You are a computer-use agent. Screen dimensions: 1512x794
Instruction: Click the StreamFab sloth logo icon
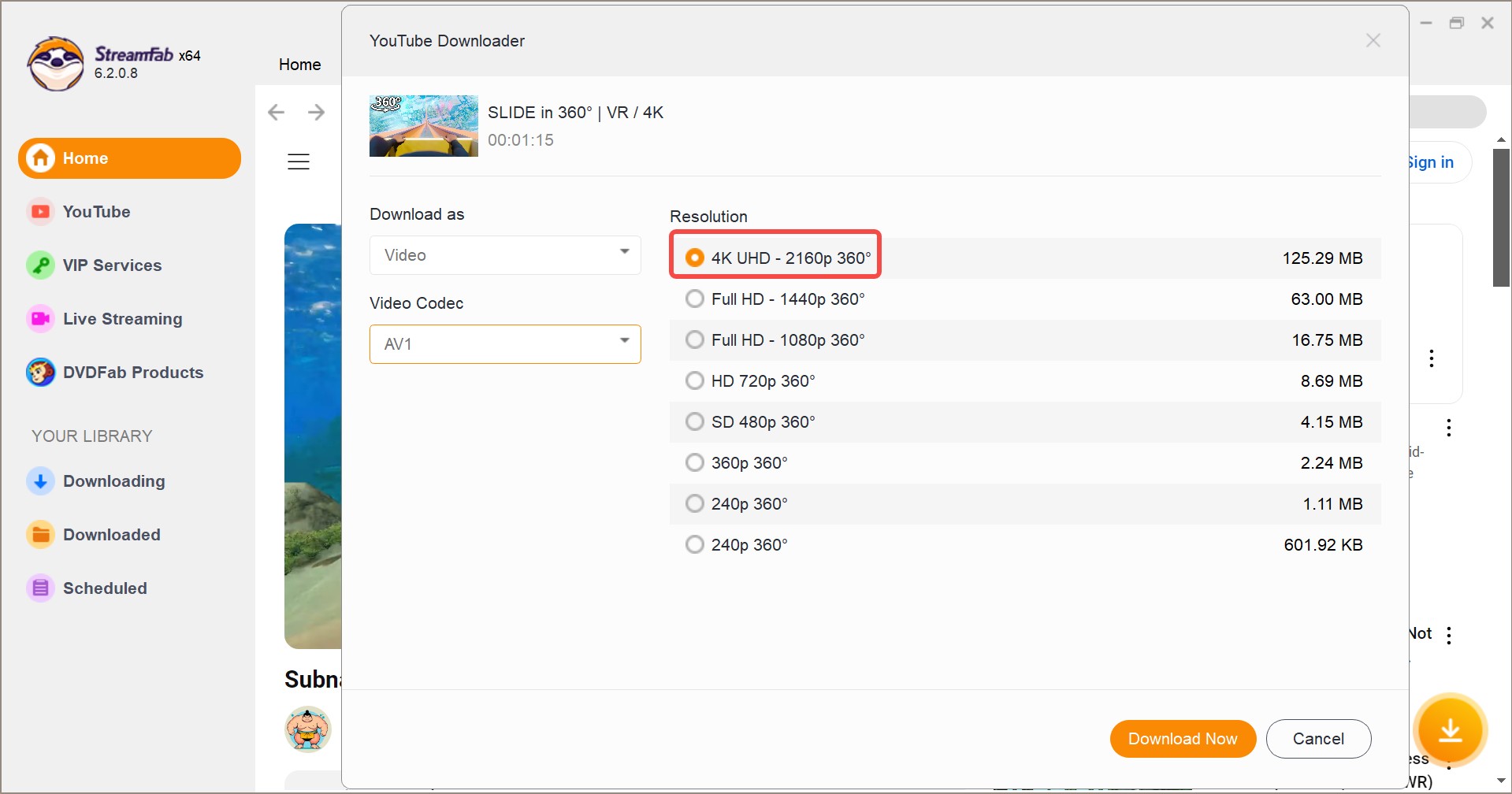55,63
